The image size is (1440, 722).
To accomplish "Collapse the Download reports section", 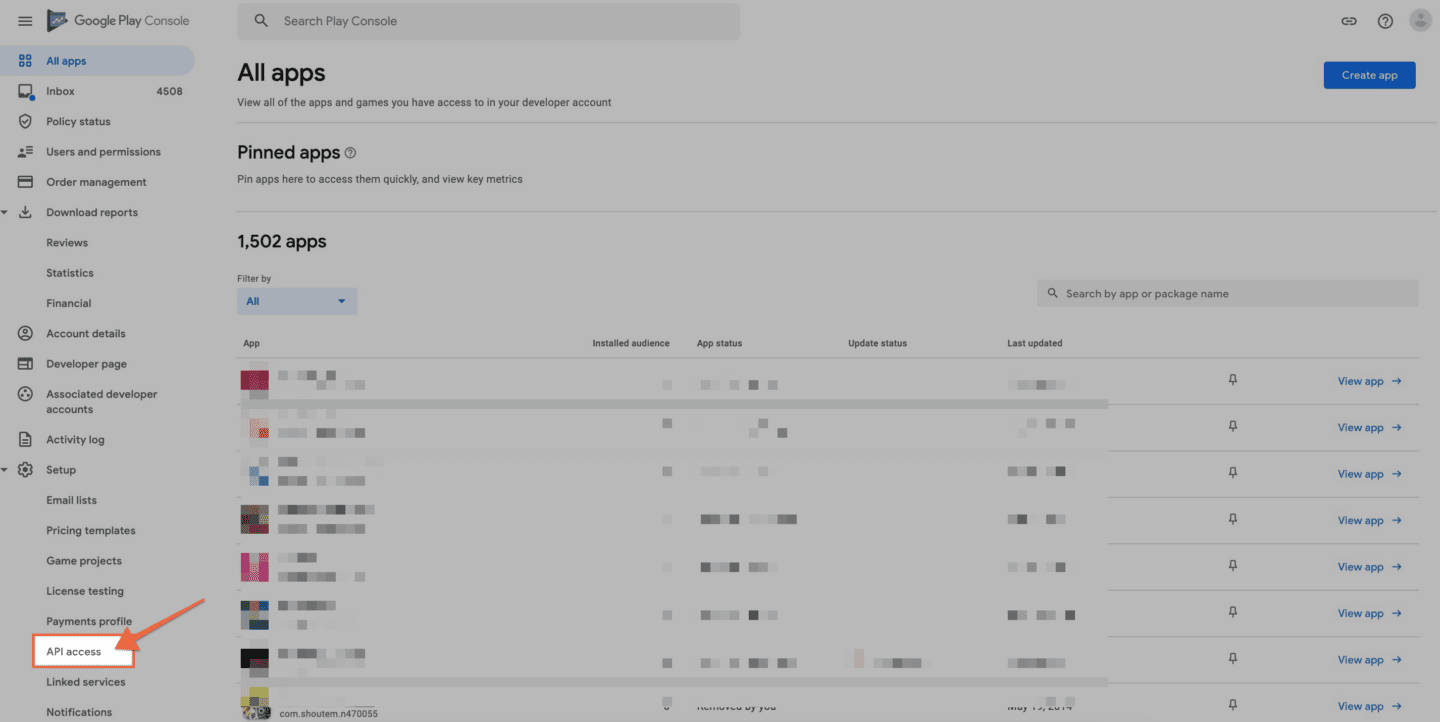I will pyautogui.click(x=5, y=212).
